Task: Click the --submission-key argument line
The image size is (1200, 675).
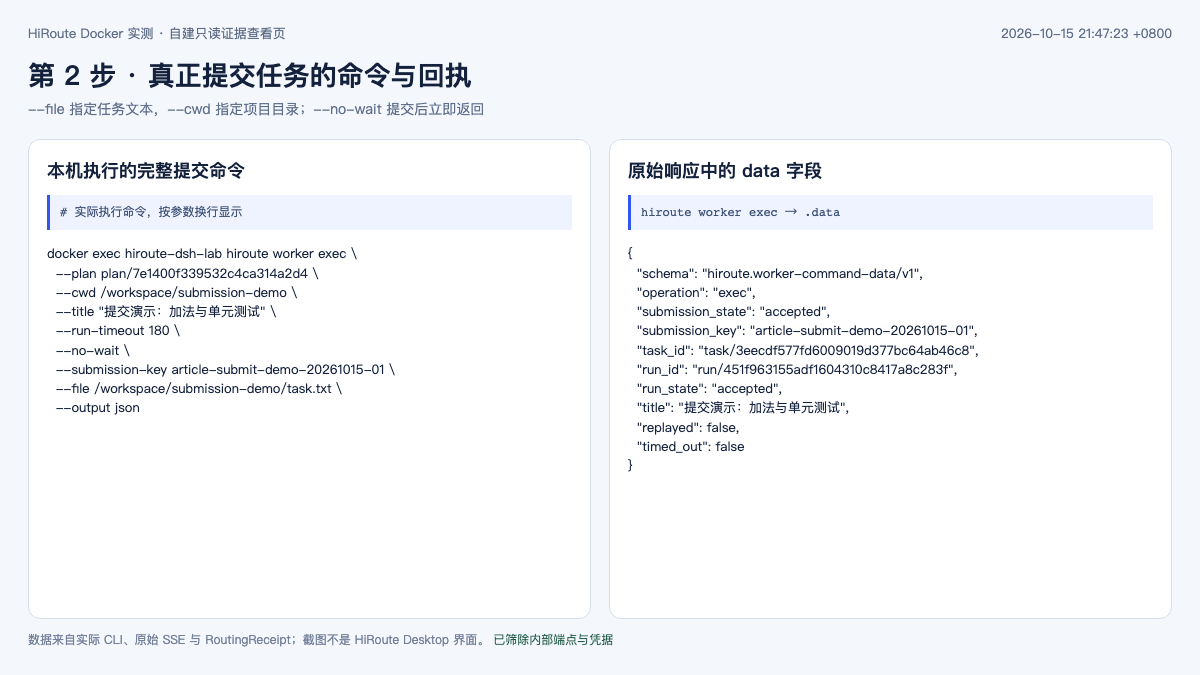Action: tap(225, 369)
